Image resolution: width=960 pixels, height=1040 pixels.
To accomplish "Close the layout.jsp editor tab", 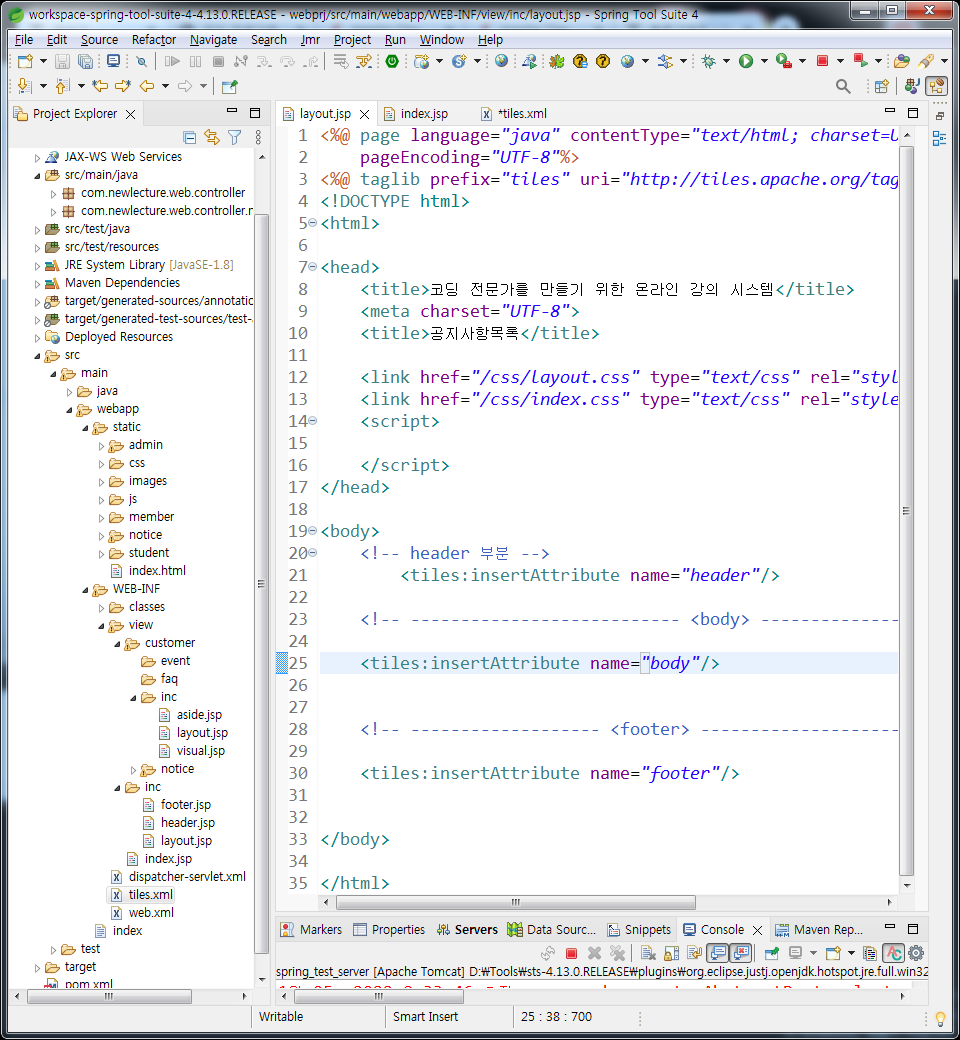I will point(364,114).
